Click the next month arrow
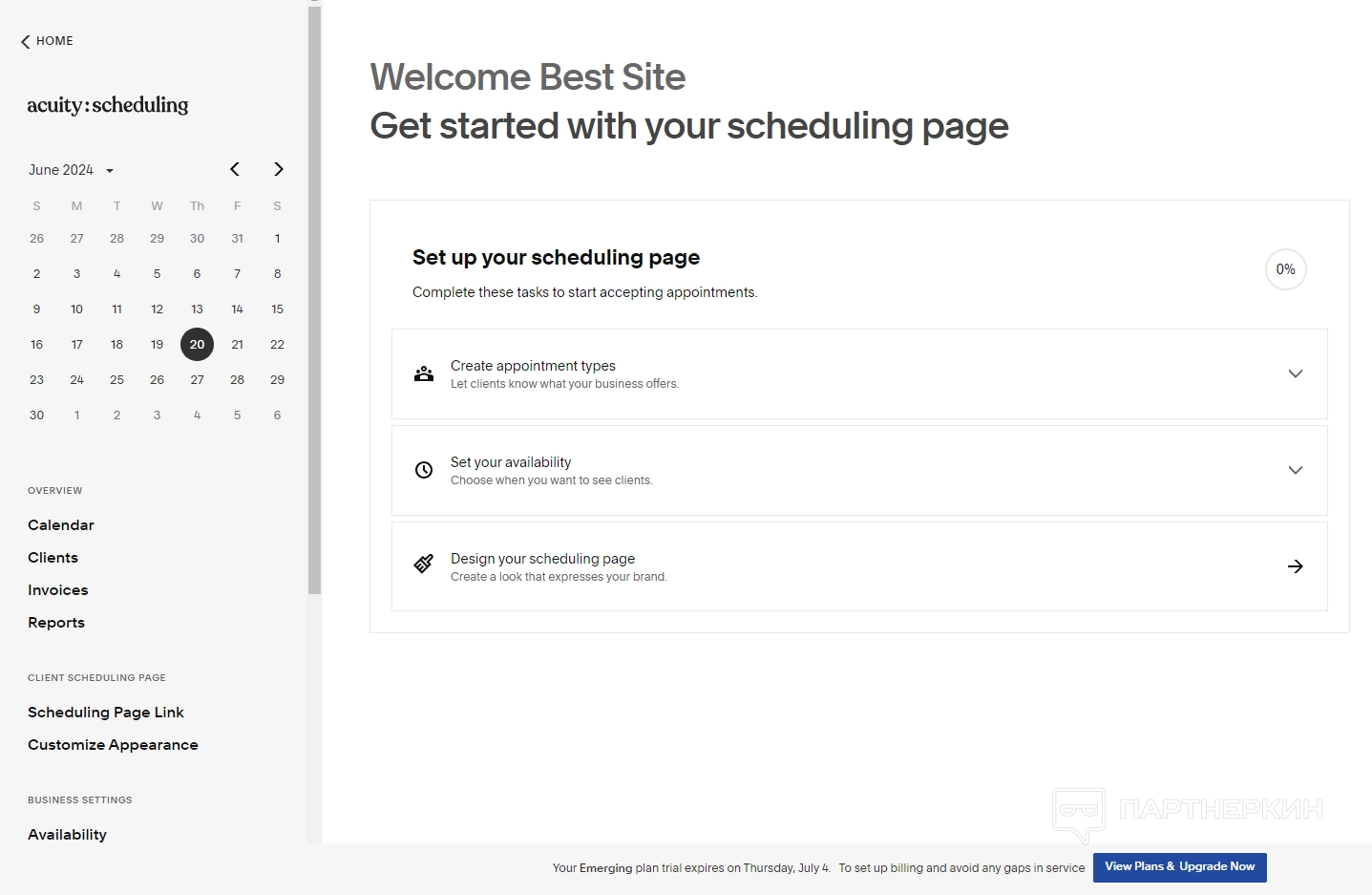This screenshot has width=1372, height=895. [279, 169]
